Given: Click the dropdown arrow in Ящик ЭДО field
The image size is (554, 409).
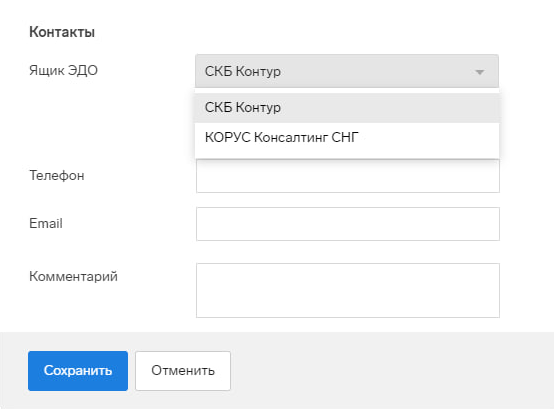Looking at the screenshot, I should (x=479, y=72).
